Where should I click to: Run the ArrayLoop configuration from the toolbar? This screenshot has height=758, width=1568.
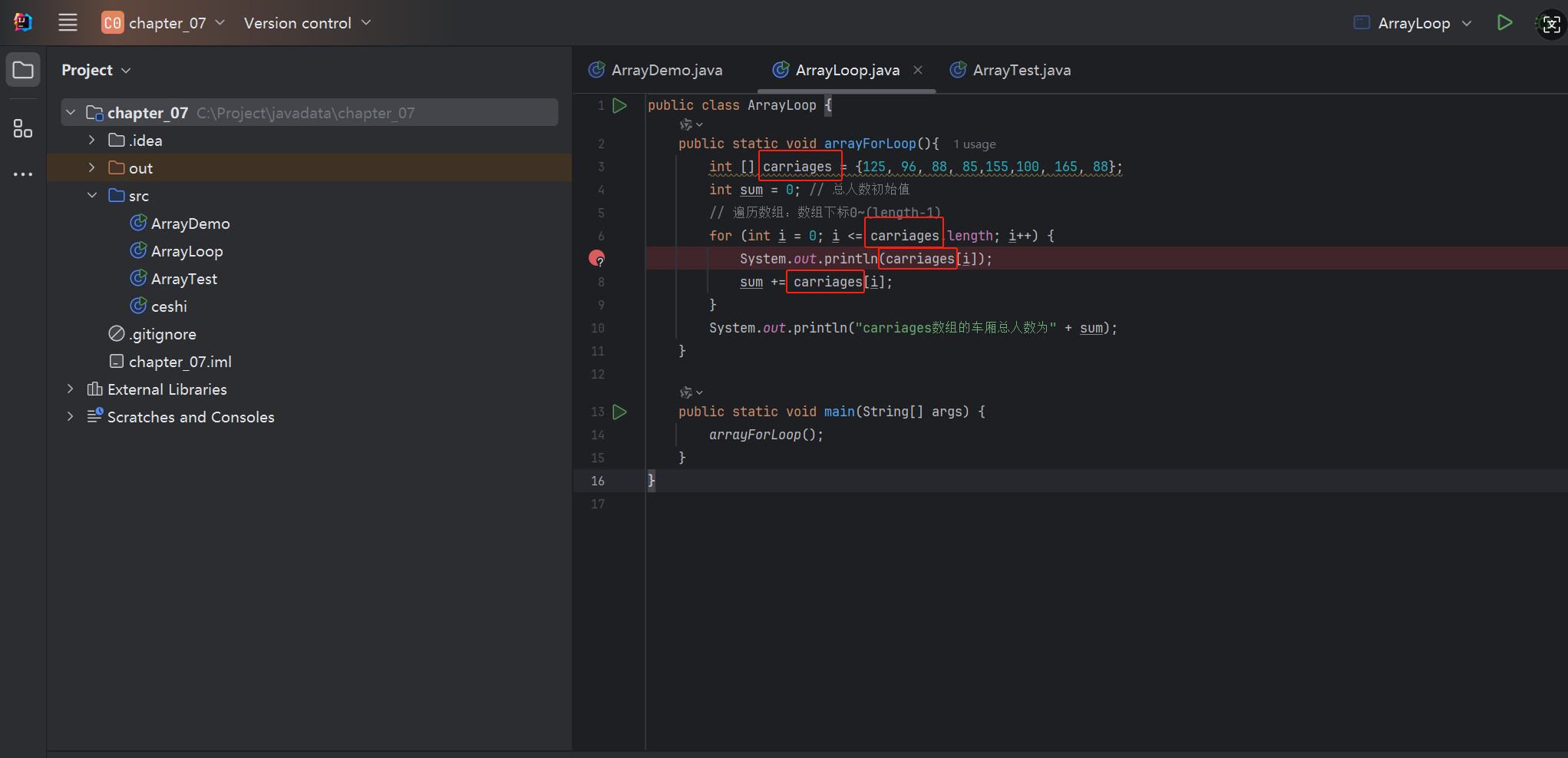click(x=1504, y=23)
